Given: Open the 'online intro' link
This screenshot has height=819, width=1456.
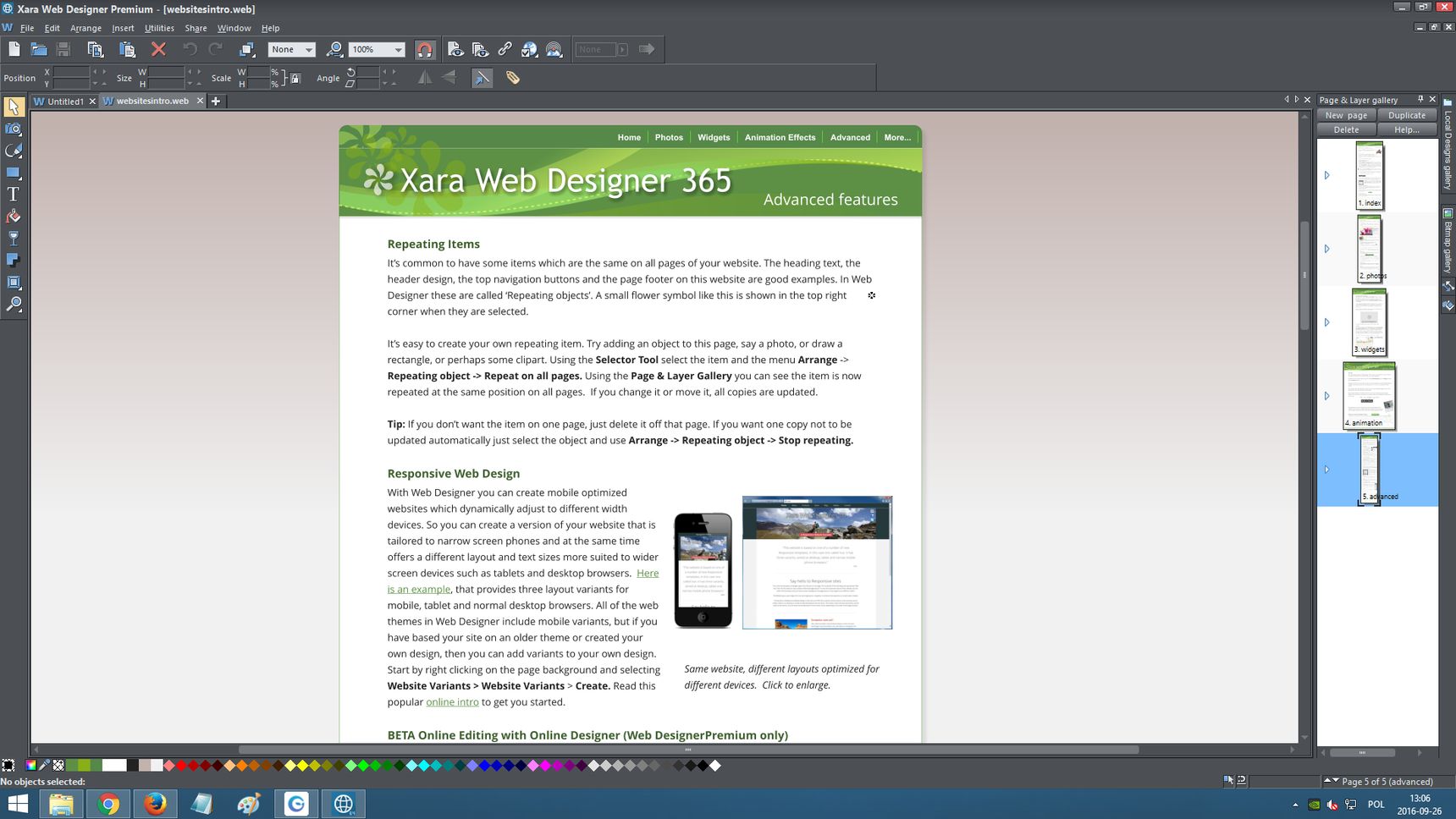Looking at the screenshot, I should tap(452, 702).
